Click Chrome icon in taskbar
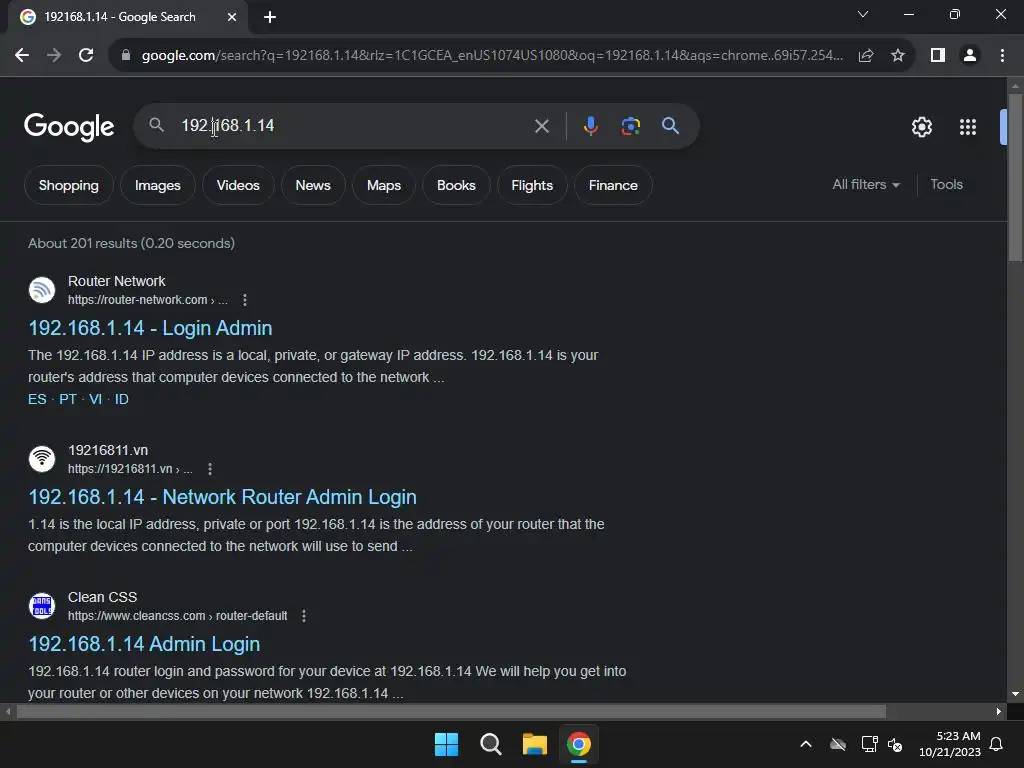 point(579,744)
